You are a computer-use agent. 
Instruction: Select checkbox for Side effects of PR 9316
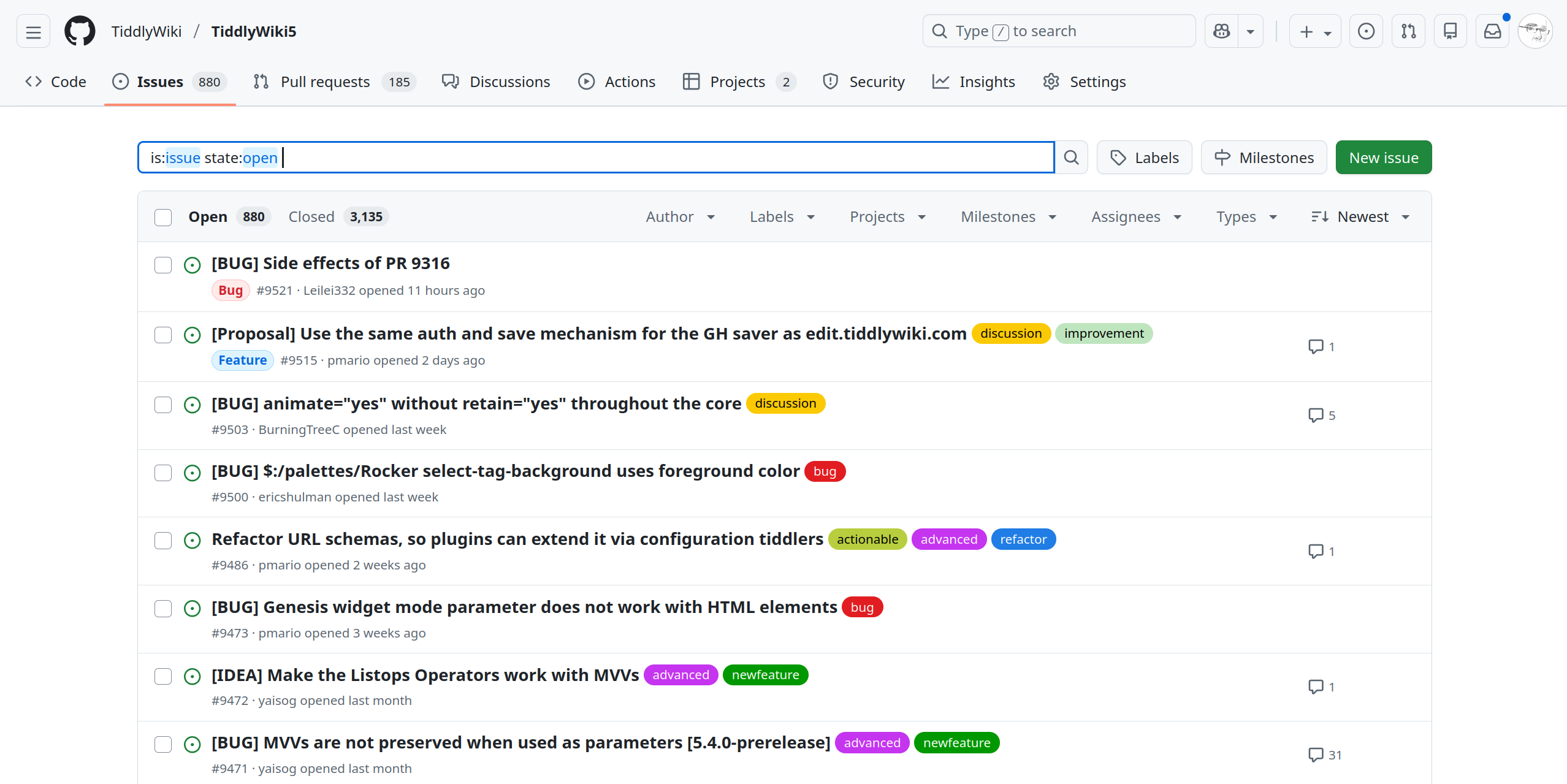pos(163,265)
